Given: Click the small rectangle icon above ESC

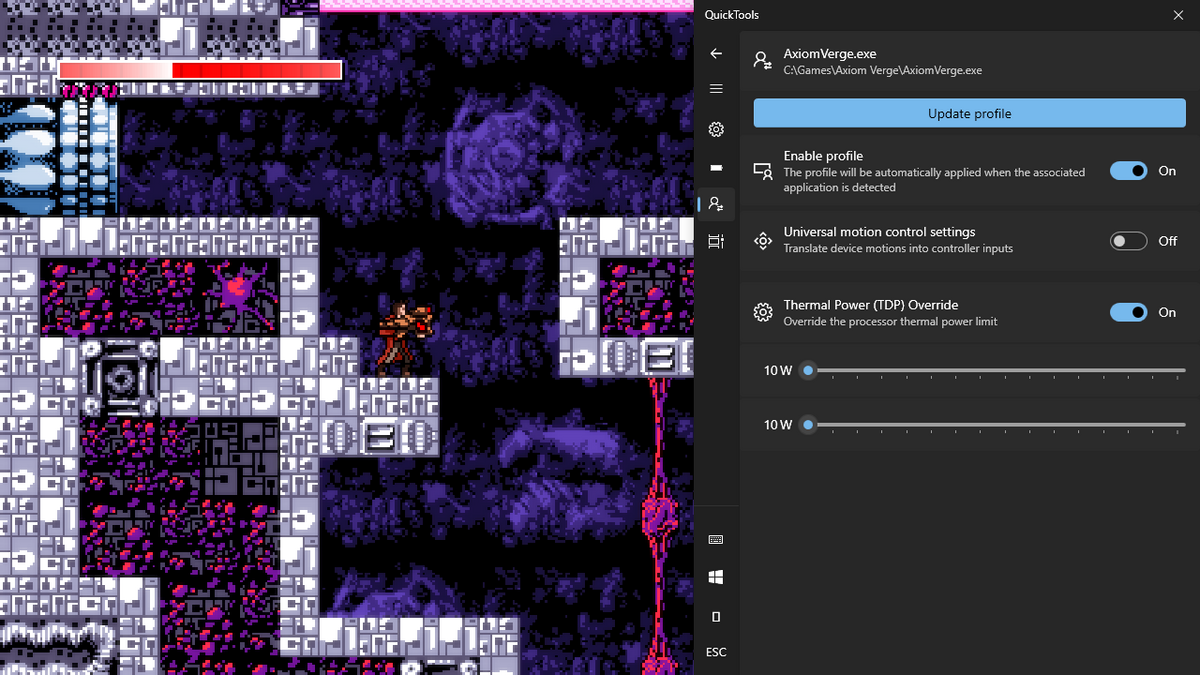Looking at the screenshot, I should tap(716, 617).
